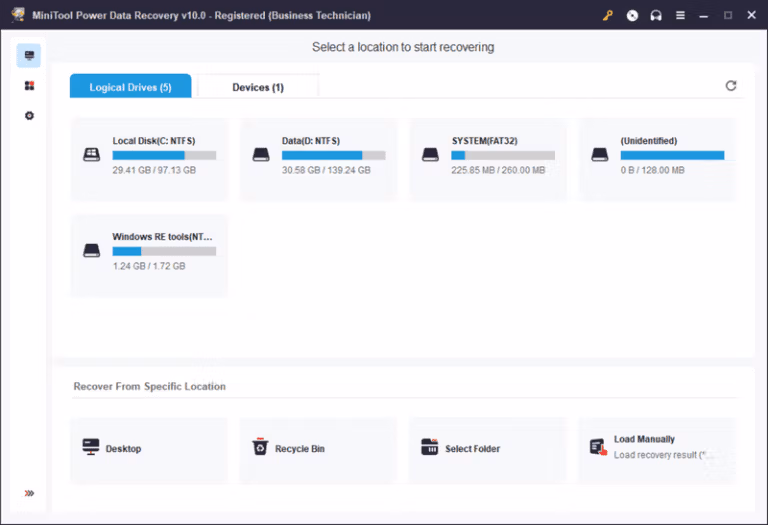Viewport: 768px width, 525px height.
Task: Open Load Manually recovery result option
Action: click(657, 451)
